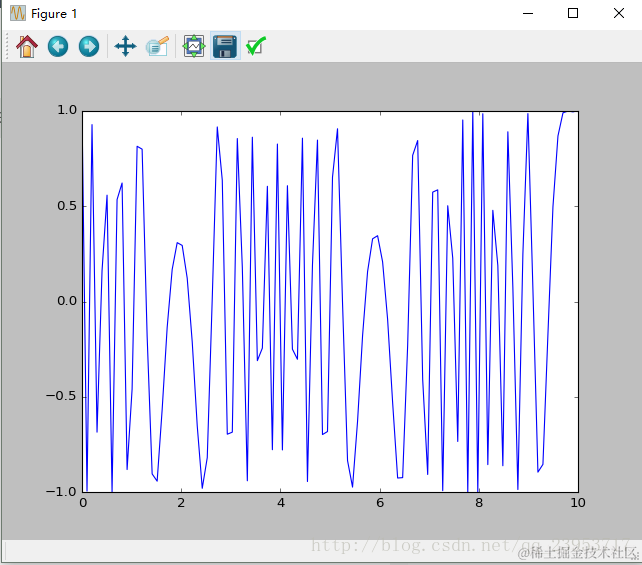This screenshot has width=642, height=565.
Task: Click the Home reset view icon
Action: click(x=27, y=46)
